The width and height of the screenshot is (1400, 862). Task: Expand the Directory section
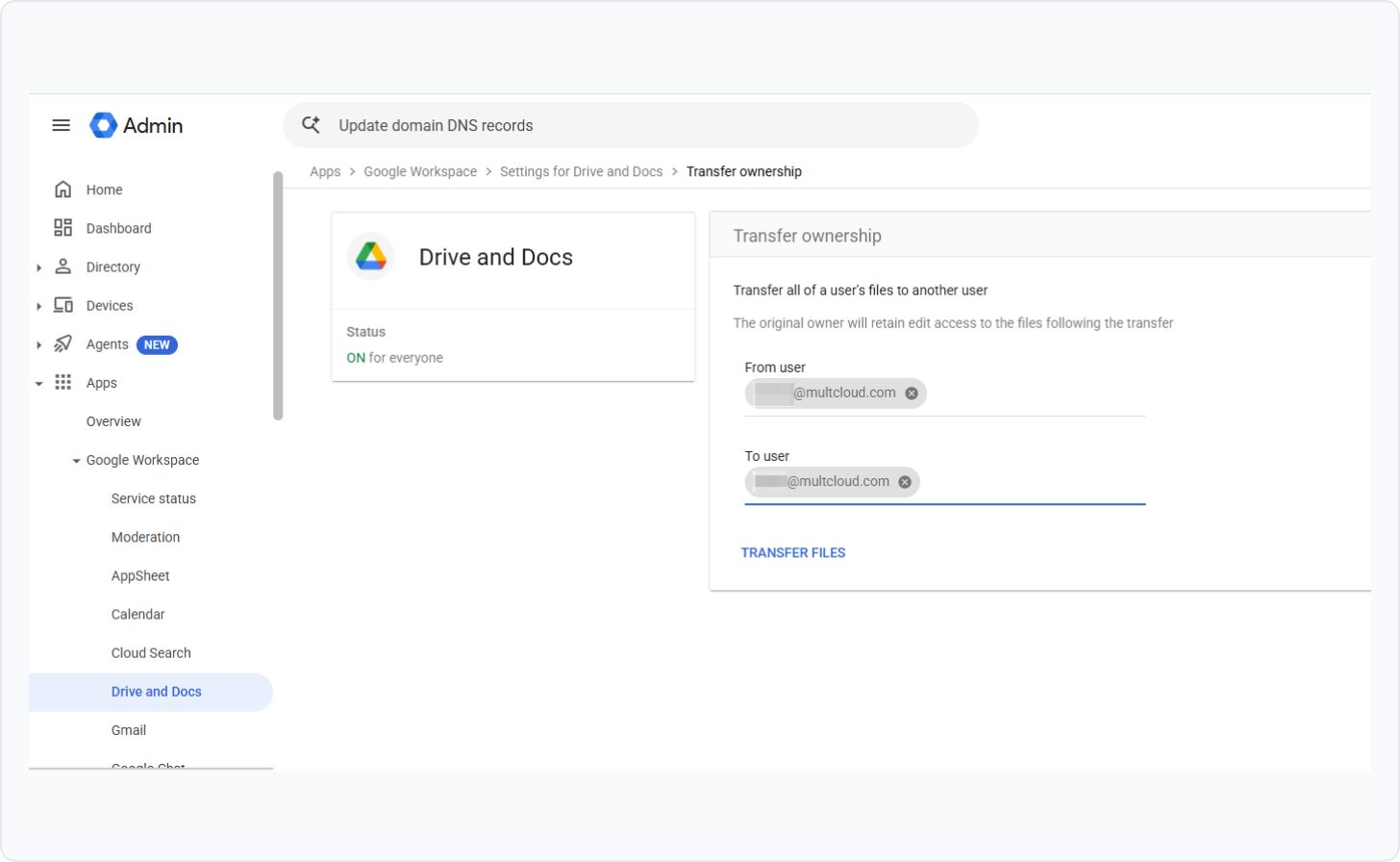tap(38, 267)
